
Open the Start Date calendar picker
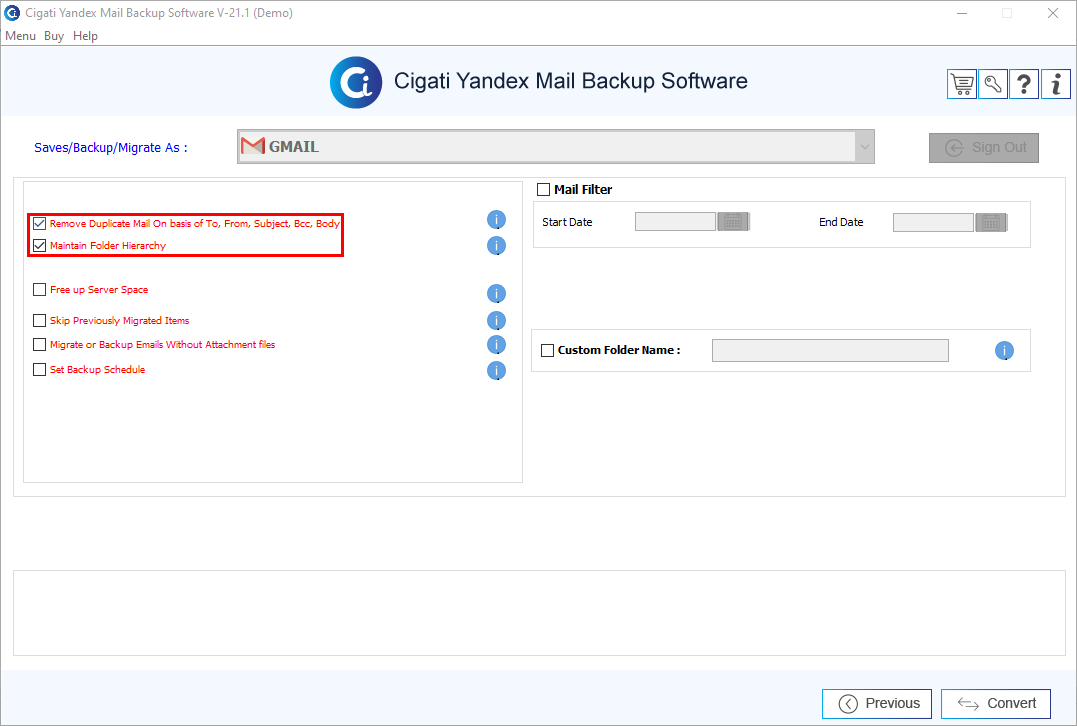tap(733, 222)
